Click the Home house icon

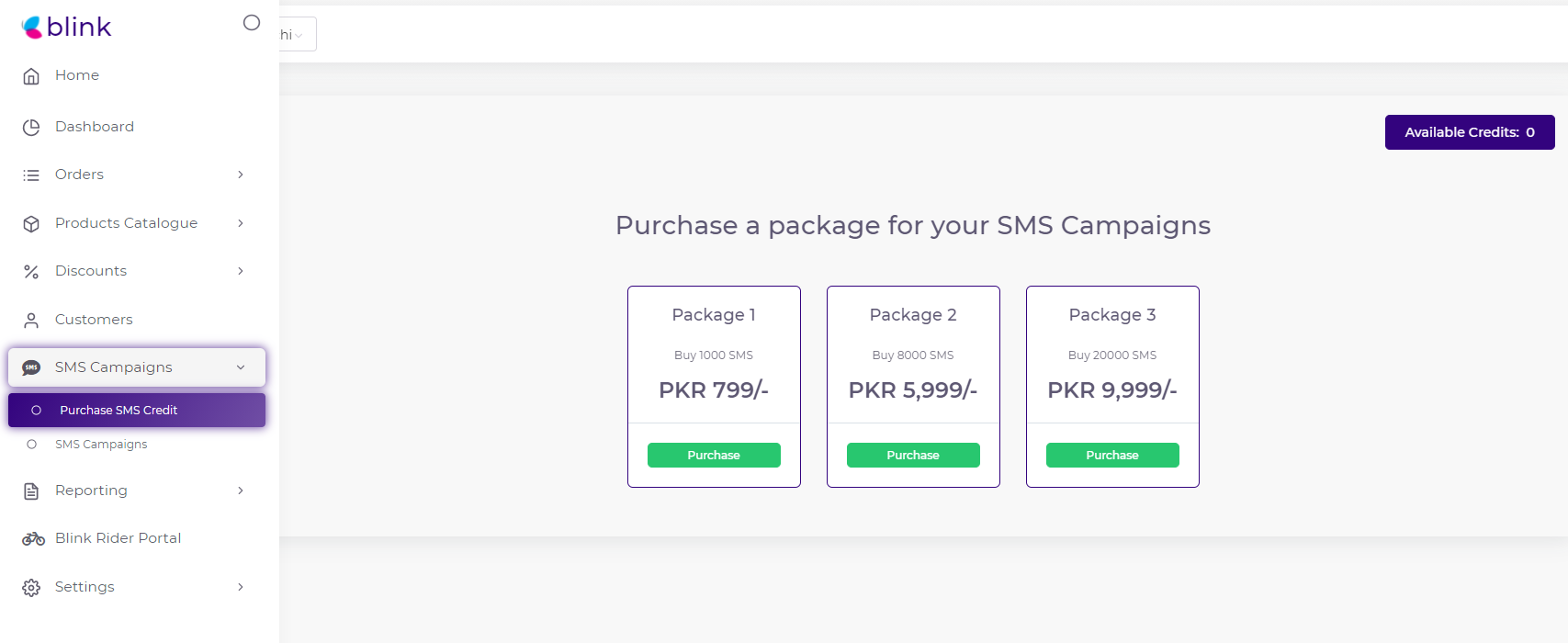pos(31,76)
